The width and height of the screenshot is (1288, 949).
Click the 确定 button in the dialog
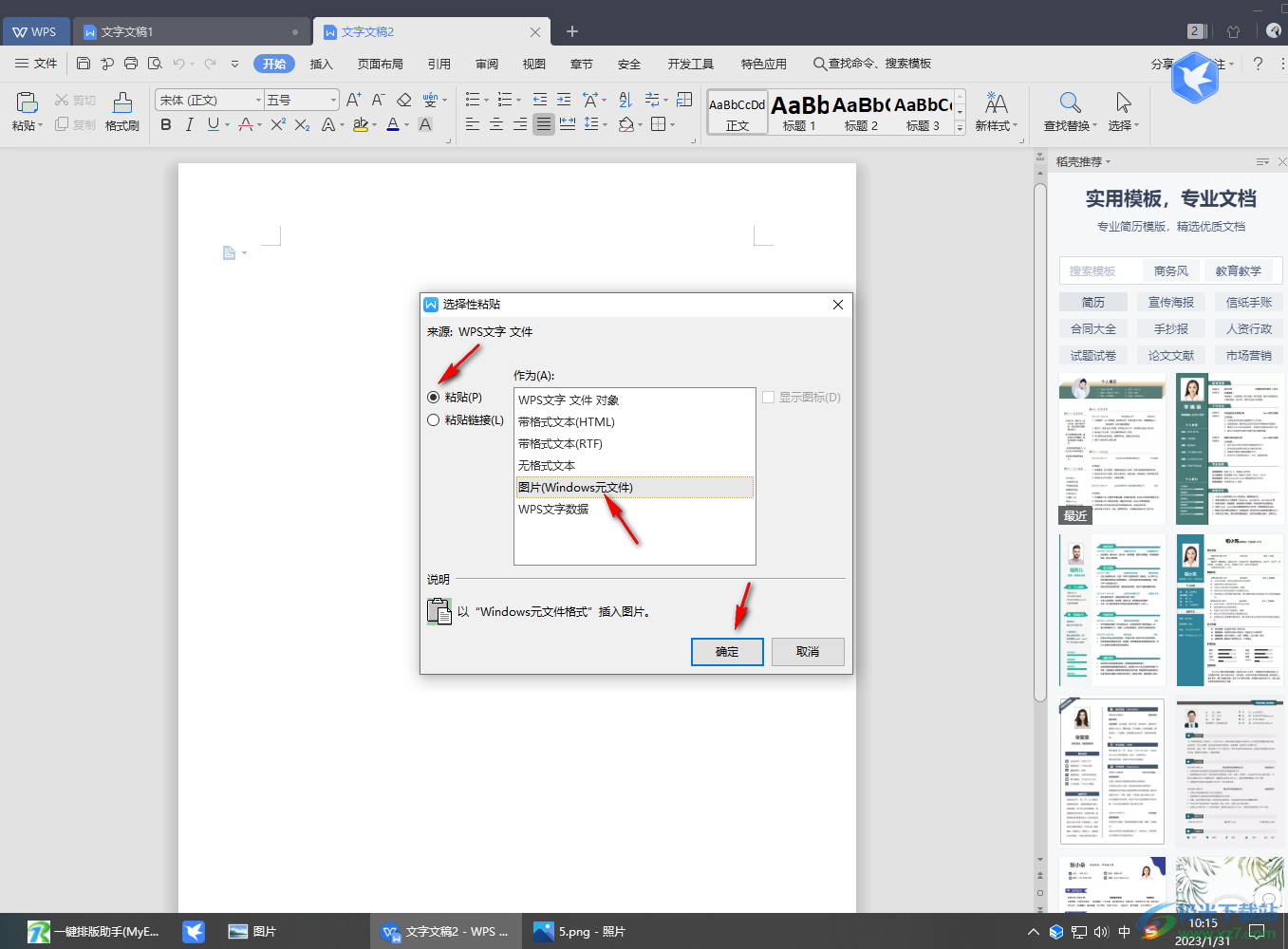click(x=727, y=652)
